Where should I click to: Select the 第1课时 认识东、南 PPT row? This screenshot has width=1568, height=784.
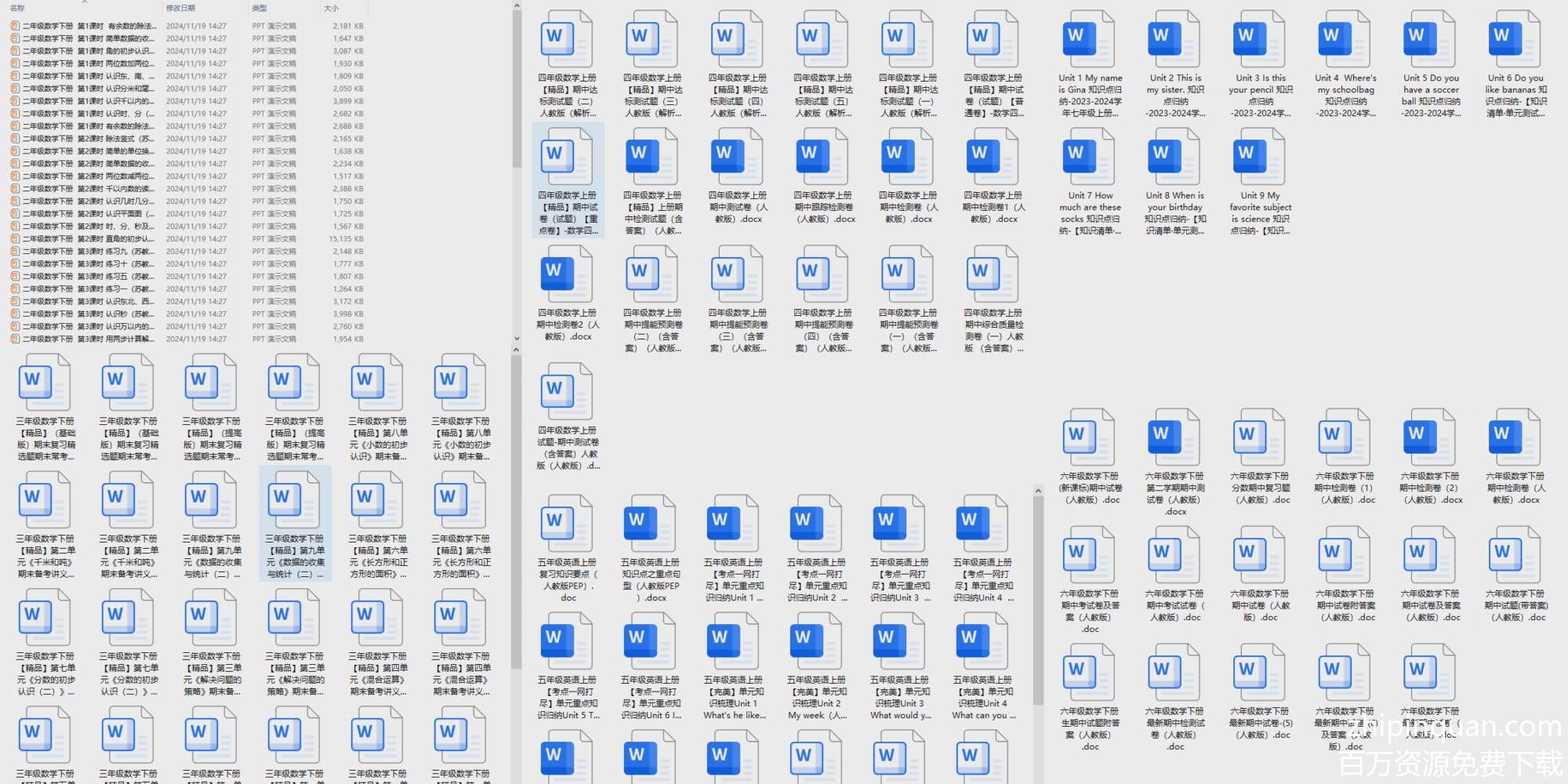coord(188,76)
